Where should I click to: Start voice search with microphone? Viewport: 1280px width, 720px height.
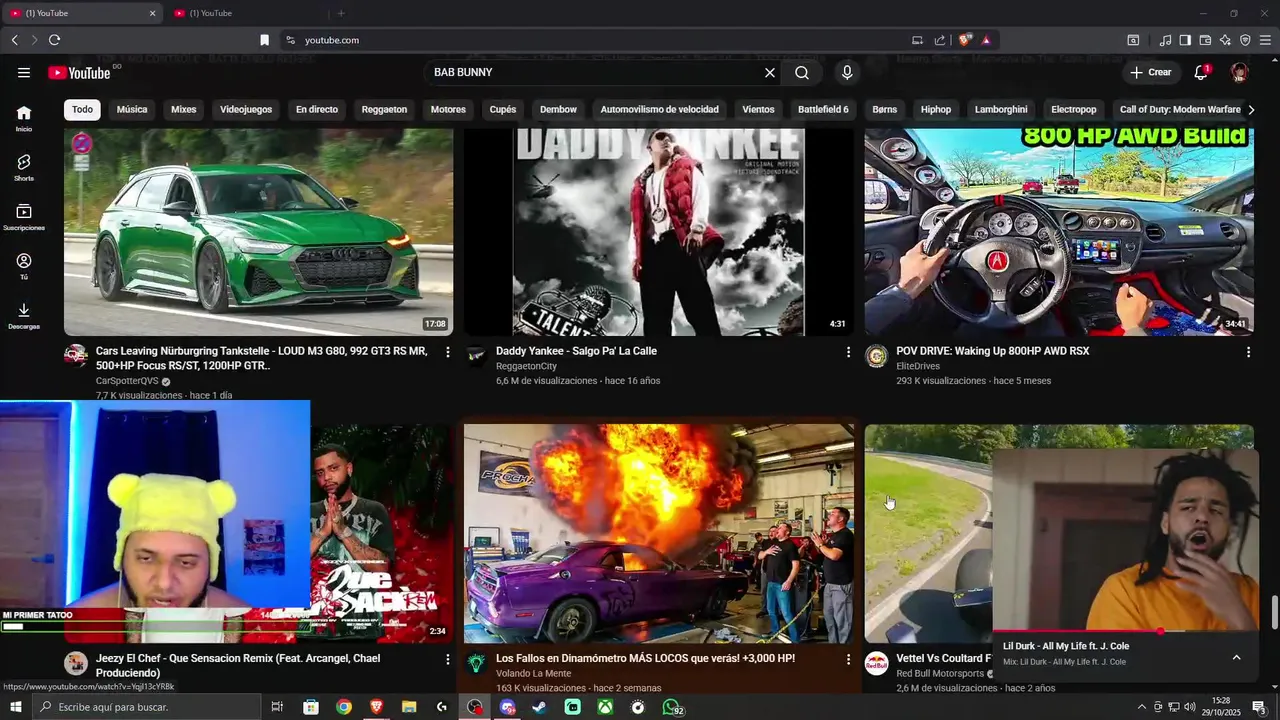[x=847, y=72]
